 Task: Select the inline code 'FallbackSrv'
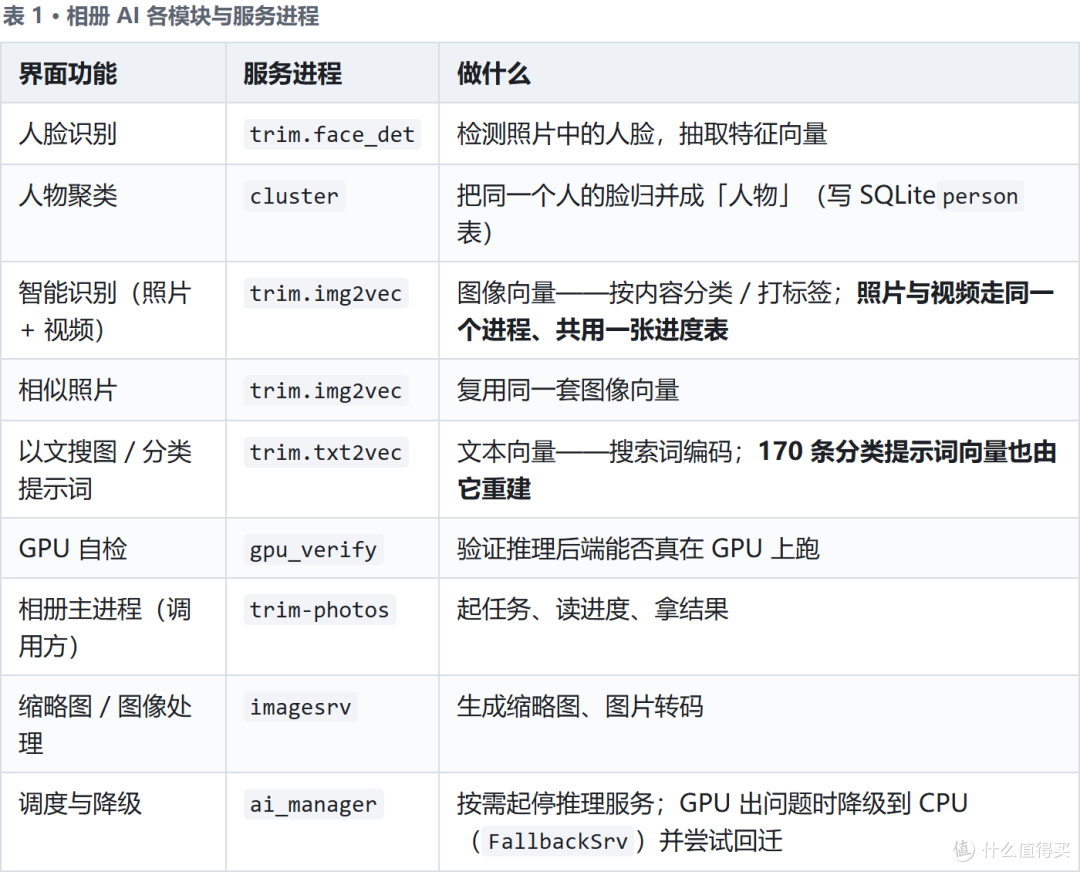click(x=558, y=841)
